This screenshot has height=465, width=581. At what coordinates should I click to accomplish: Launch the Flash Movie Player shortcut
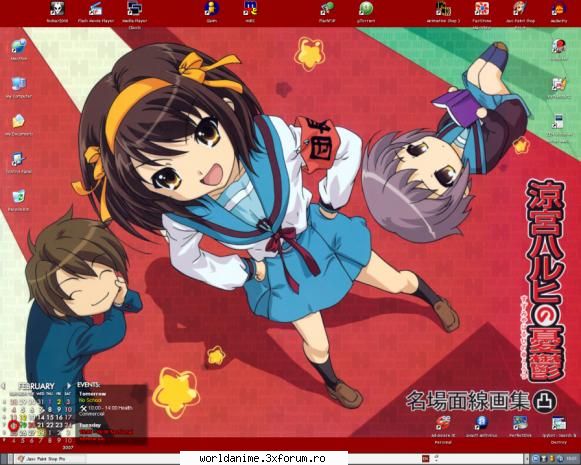[x=95, y=9]
